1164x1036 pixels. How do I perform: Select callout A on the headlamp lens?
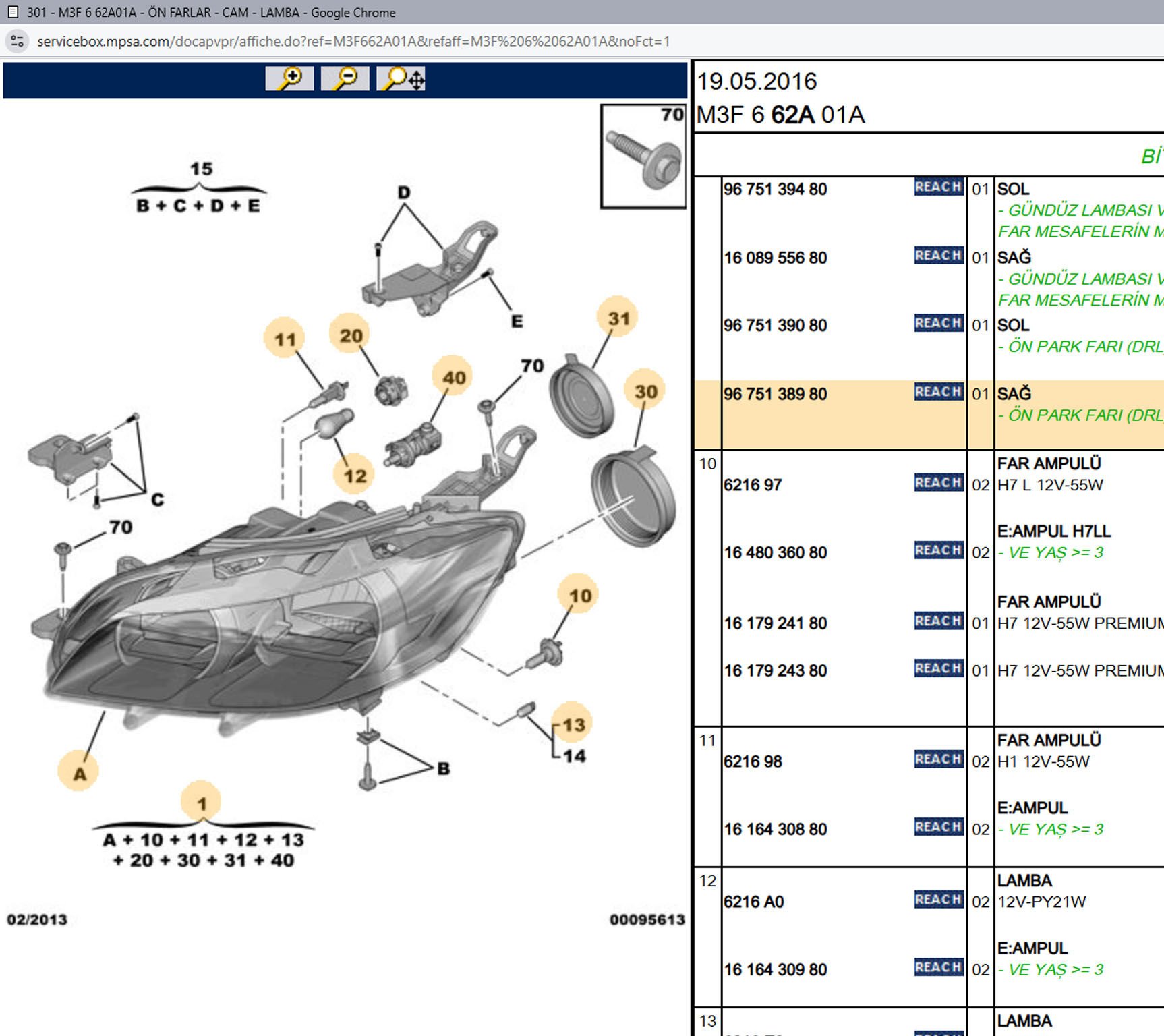pos(80,773)
